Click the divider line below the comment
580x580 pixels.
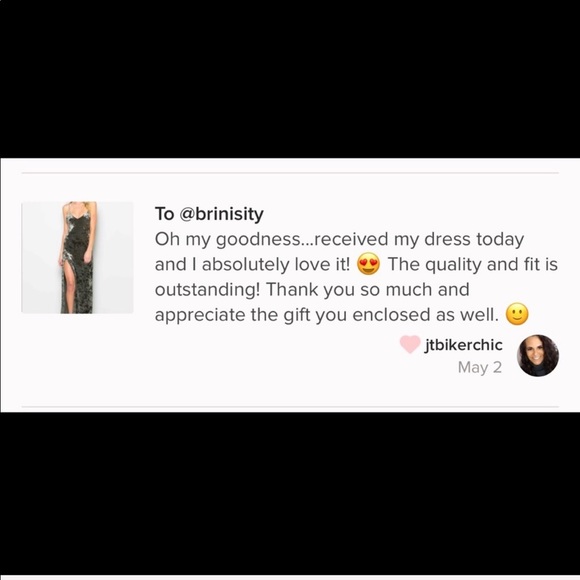290,407
